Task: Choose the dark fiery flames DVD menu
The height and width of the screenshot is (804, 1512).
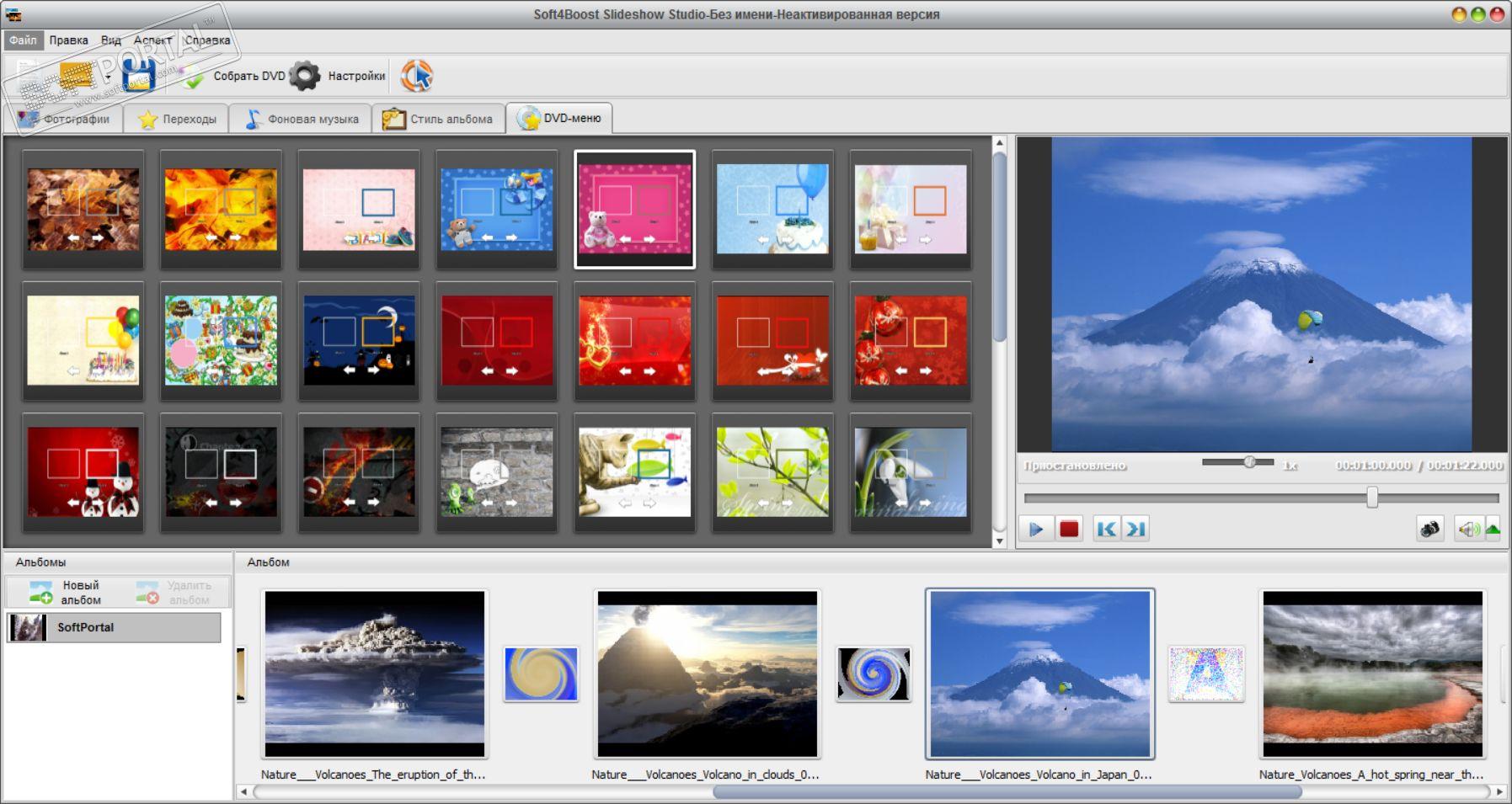Action: click(x=359, y=472)
